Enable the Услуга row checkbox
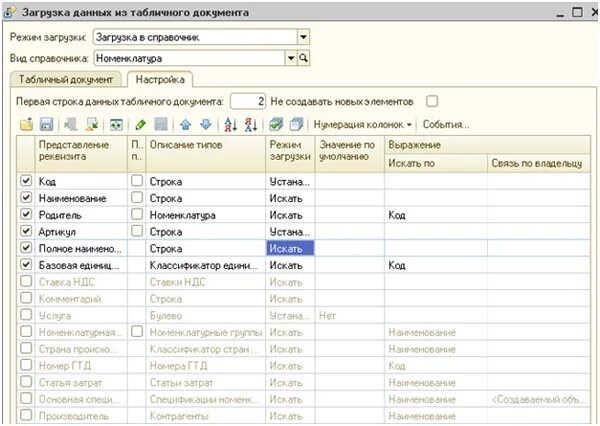600x426 pixels. pyautogui.click(x=26, y=315)
